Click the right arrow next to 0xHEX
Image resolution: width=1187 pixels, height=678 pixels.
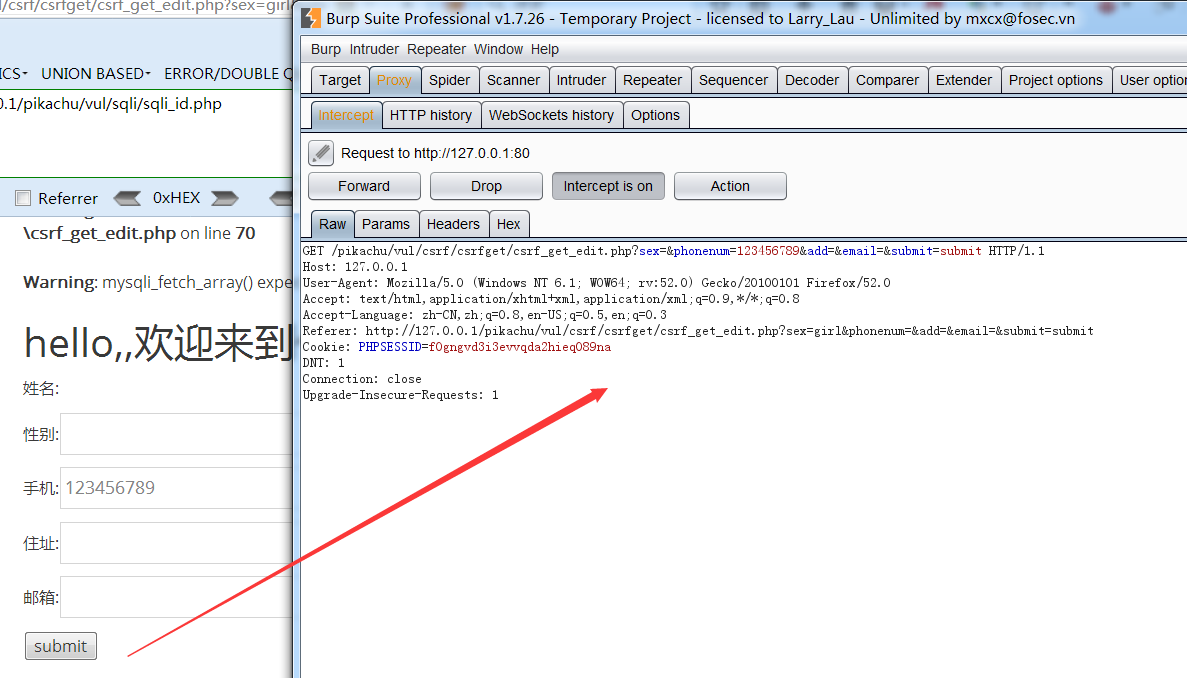(x=225, y=198)
